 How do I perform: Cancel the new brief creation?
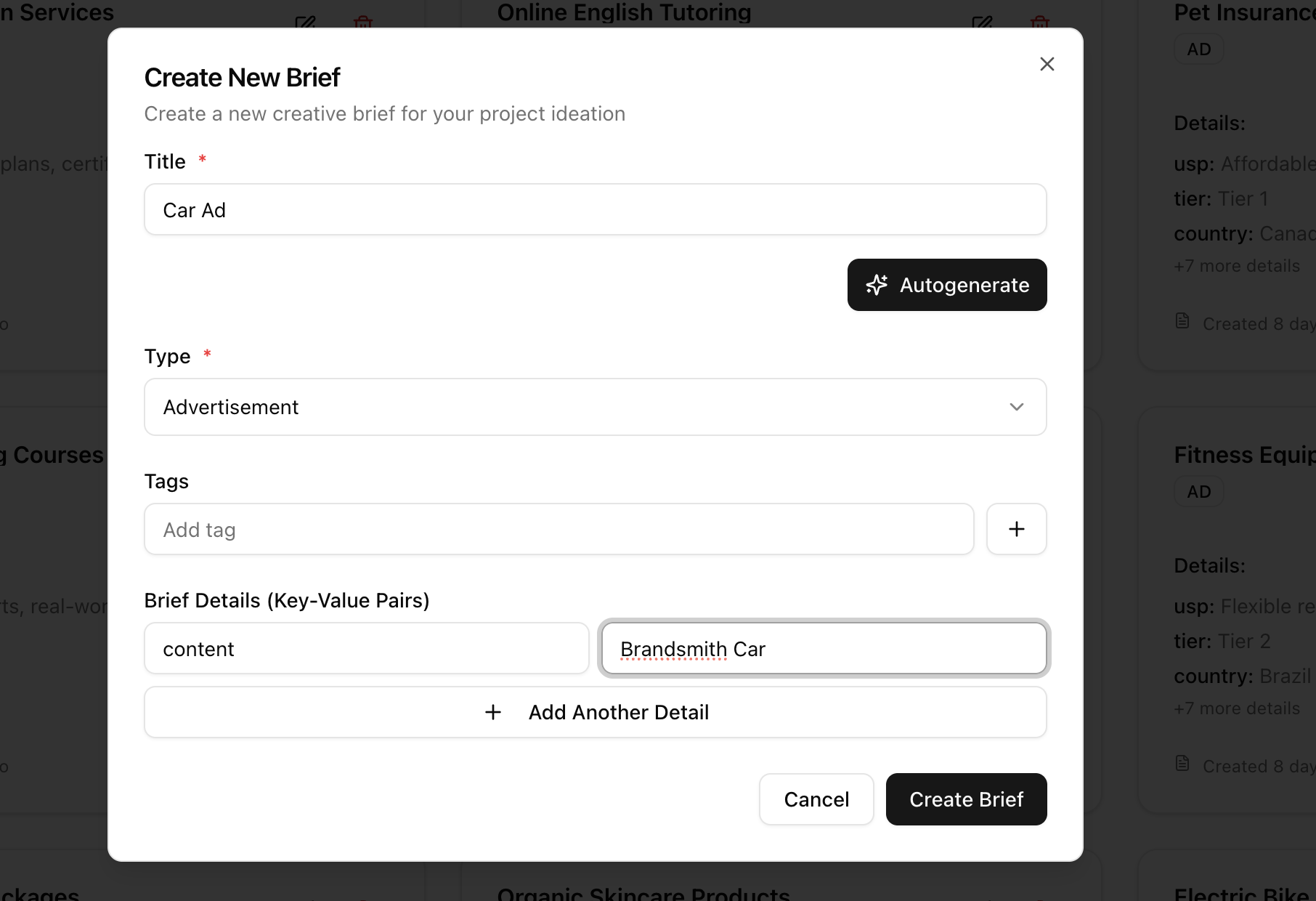click(816, 799)
